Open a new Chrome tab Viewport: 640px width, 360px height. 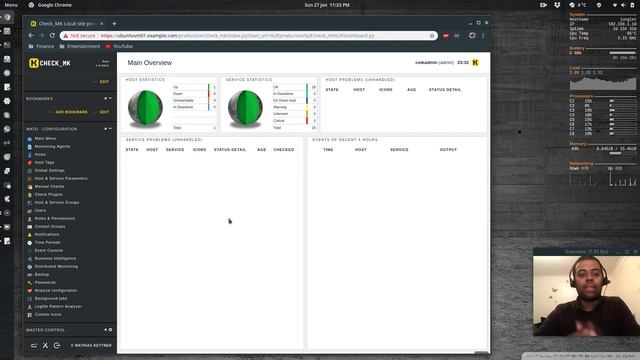tap(114, 24)
